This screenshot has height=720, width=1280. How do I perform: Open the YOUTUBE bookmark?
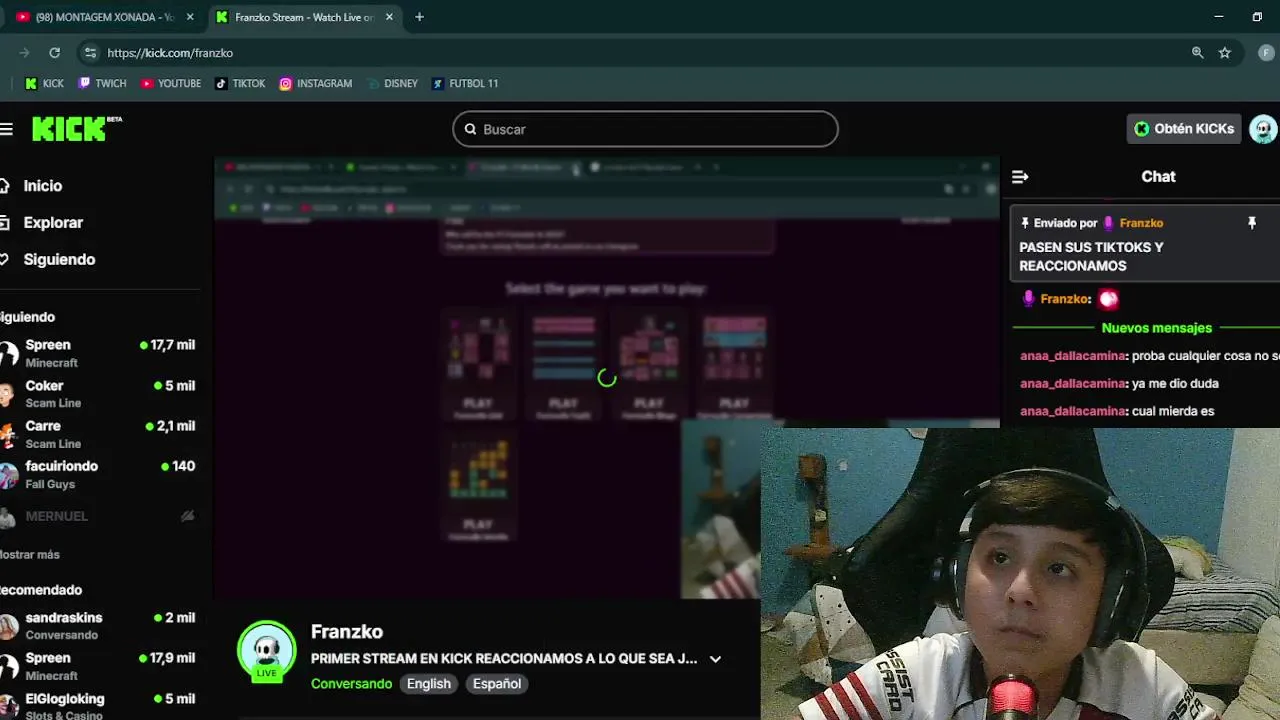tap(171, 84)
